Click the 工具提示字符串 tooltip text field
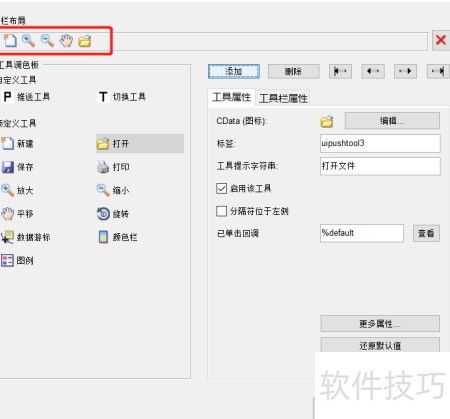Image resolution: width=450 pixels, height=419 pixels. 380,166
